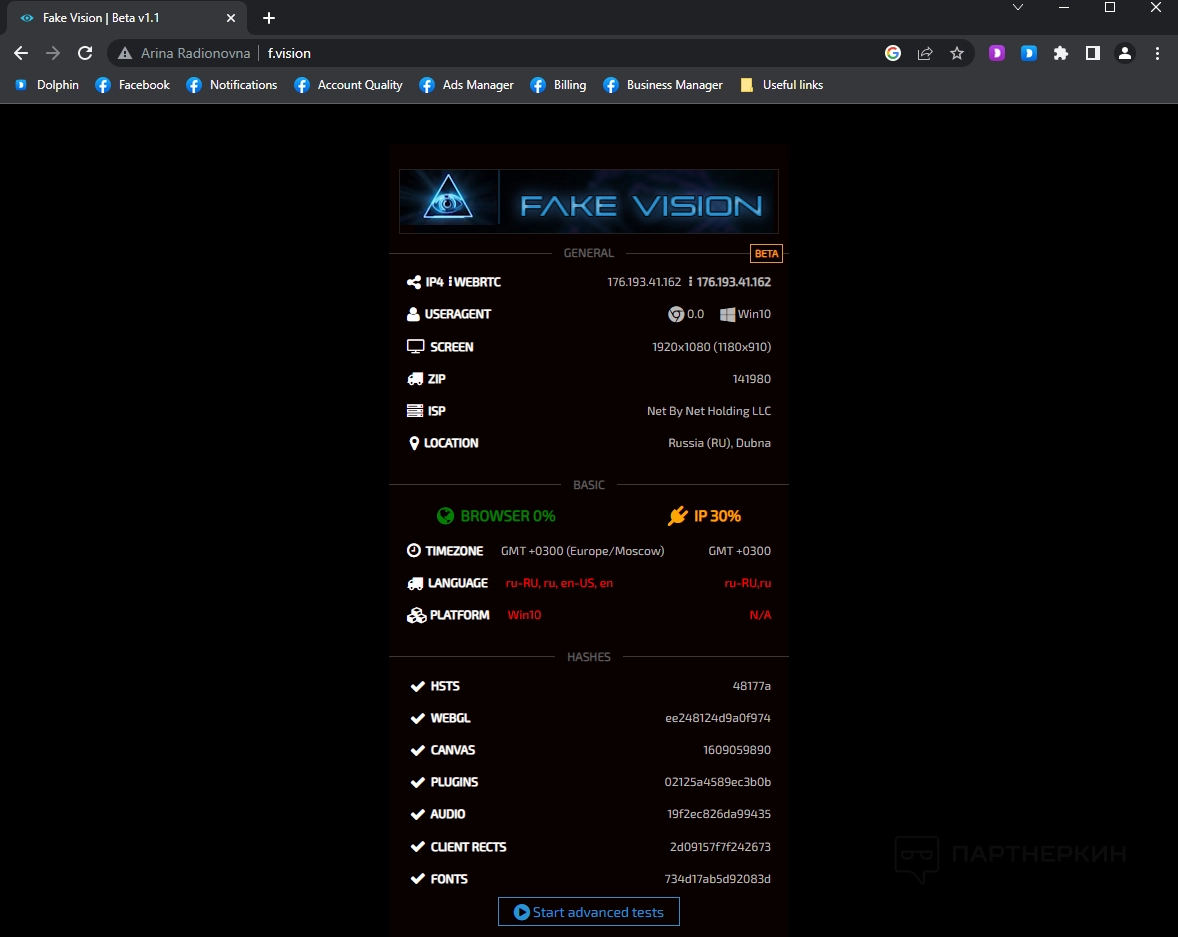The width and height of the screenshot is (1178, 937).
Task: Click the orange IP 30% plug icon
Action: [x=678, y=515]
